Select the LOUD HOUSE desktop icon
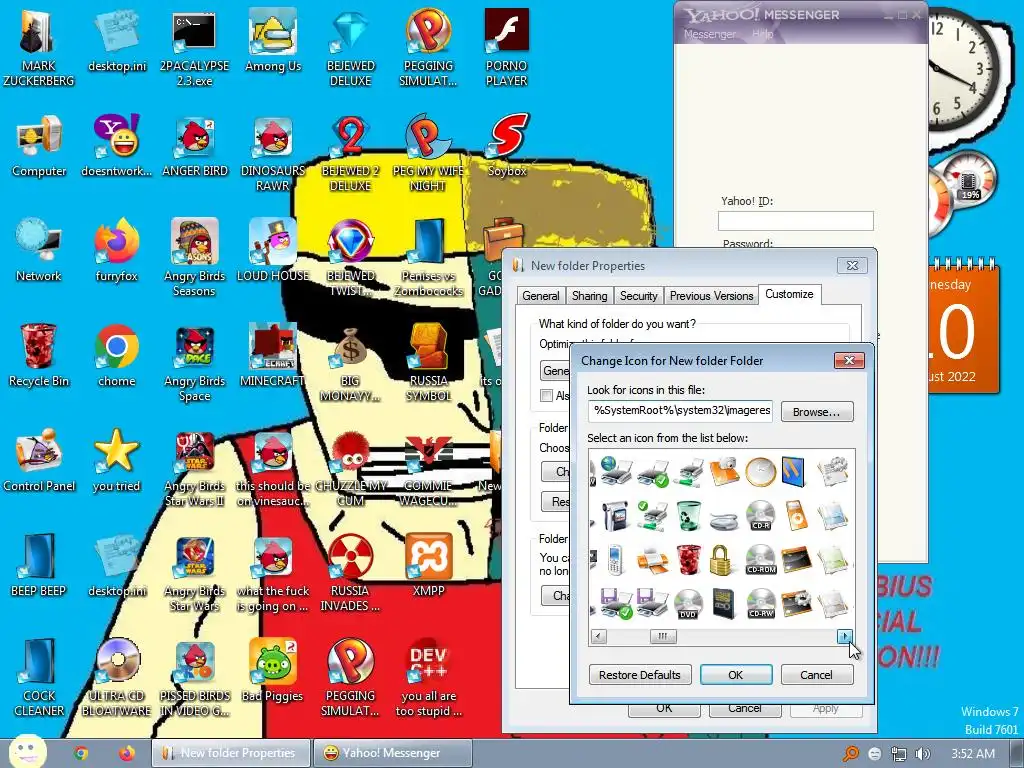 (x=272, y=251)
